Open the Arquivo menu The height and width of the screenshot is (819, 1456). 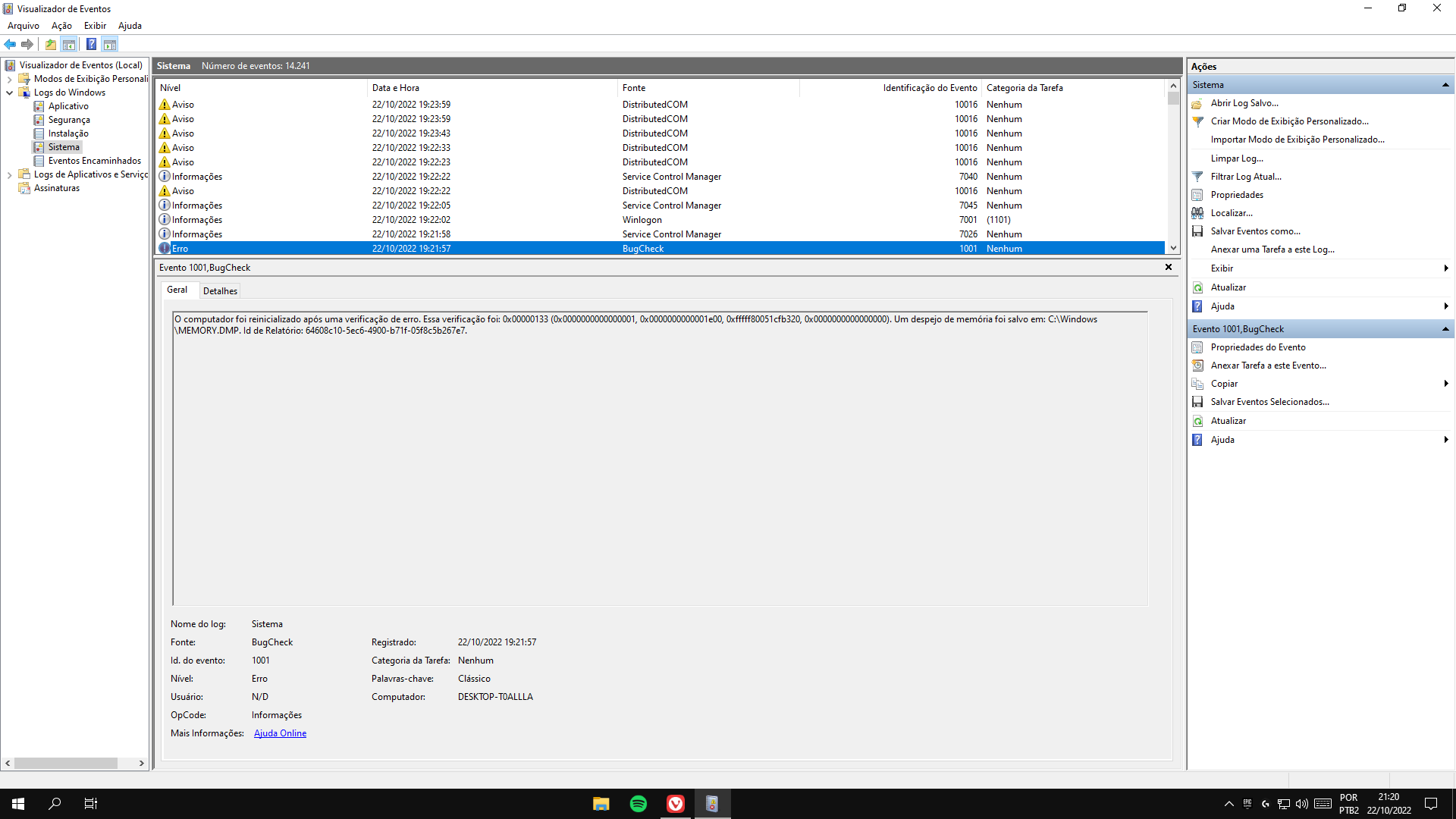(x=24, y=26)
